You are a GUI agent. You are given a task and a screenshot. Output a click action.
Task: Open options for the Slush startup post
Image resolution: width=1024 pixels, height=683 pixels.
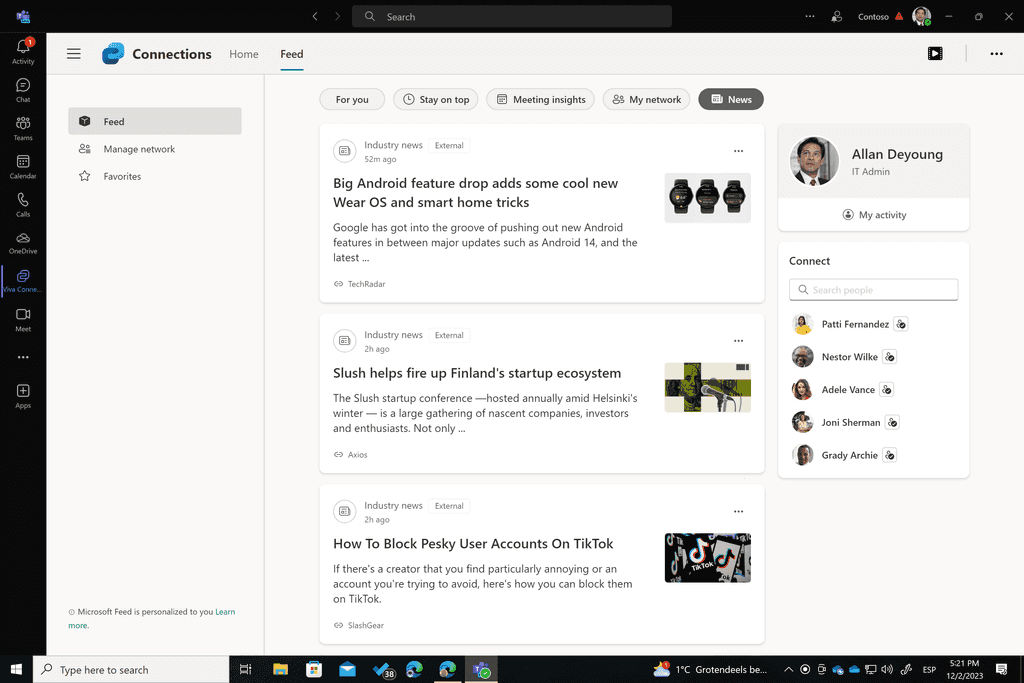coord(739,341)
